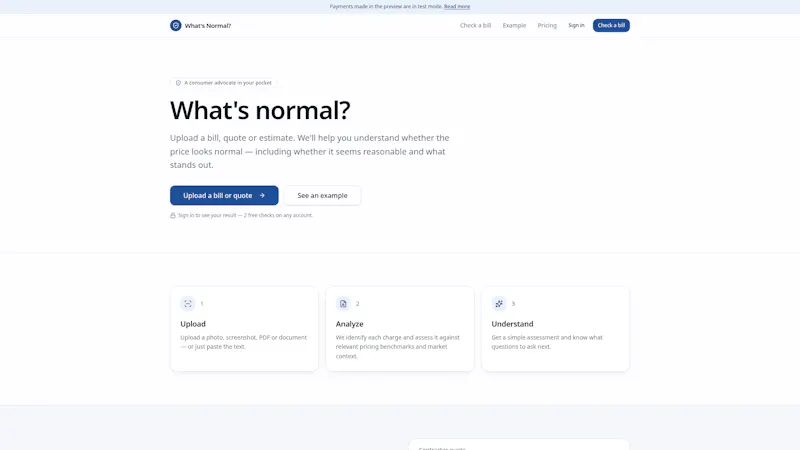Click shield icon in consumer advocate badge
The width and height of the screenshot is (800, 450).
(178, 83)
